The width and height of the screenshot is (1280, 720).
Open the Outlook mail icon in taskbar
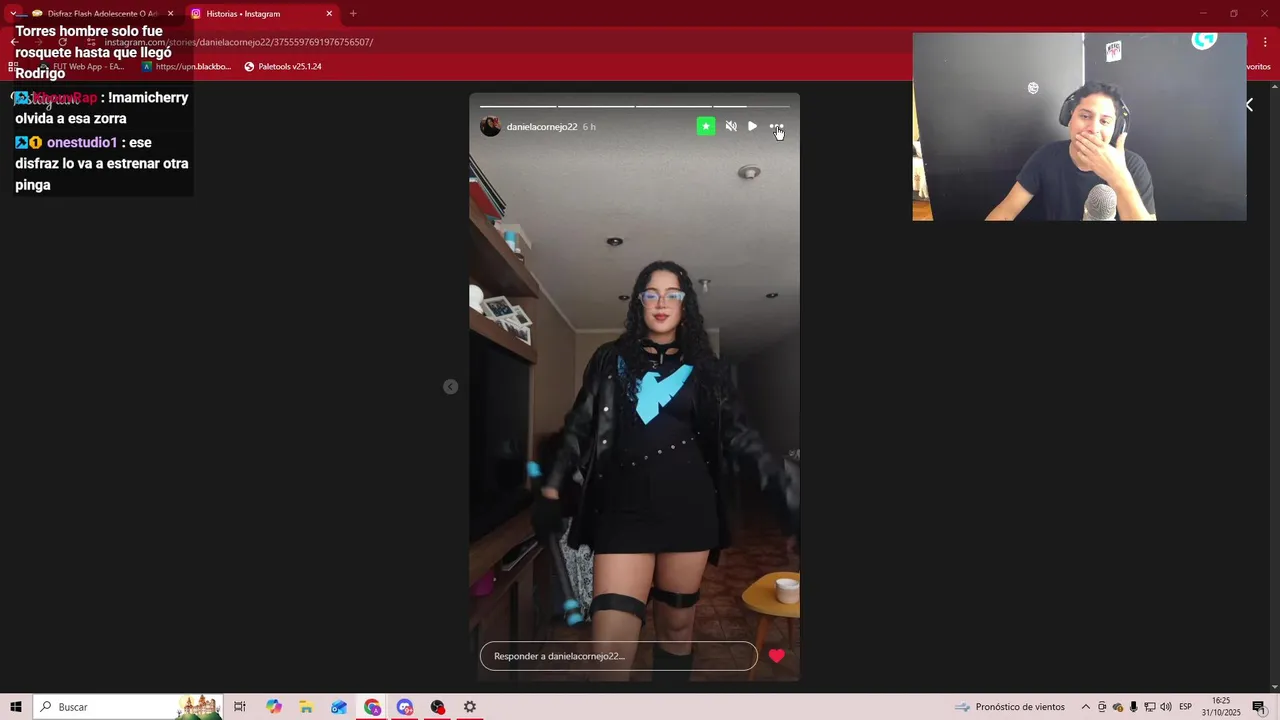(339, 707)
